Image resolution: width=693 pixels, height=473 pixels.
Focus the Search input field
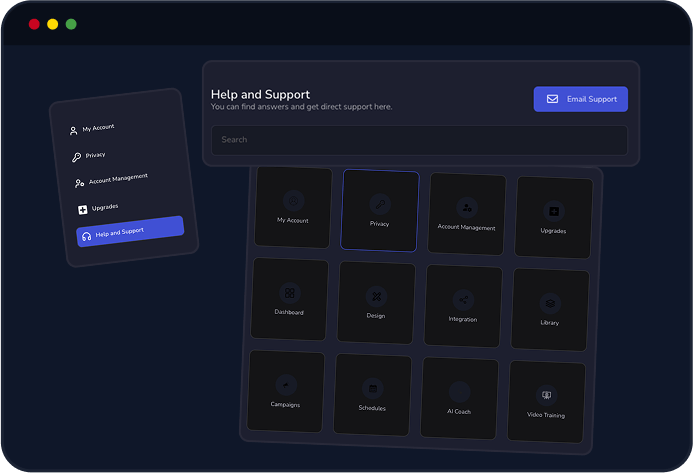click(419, 140)
